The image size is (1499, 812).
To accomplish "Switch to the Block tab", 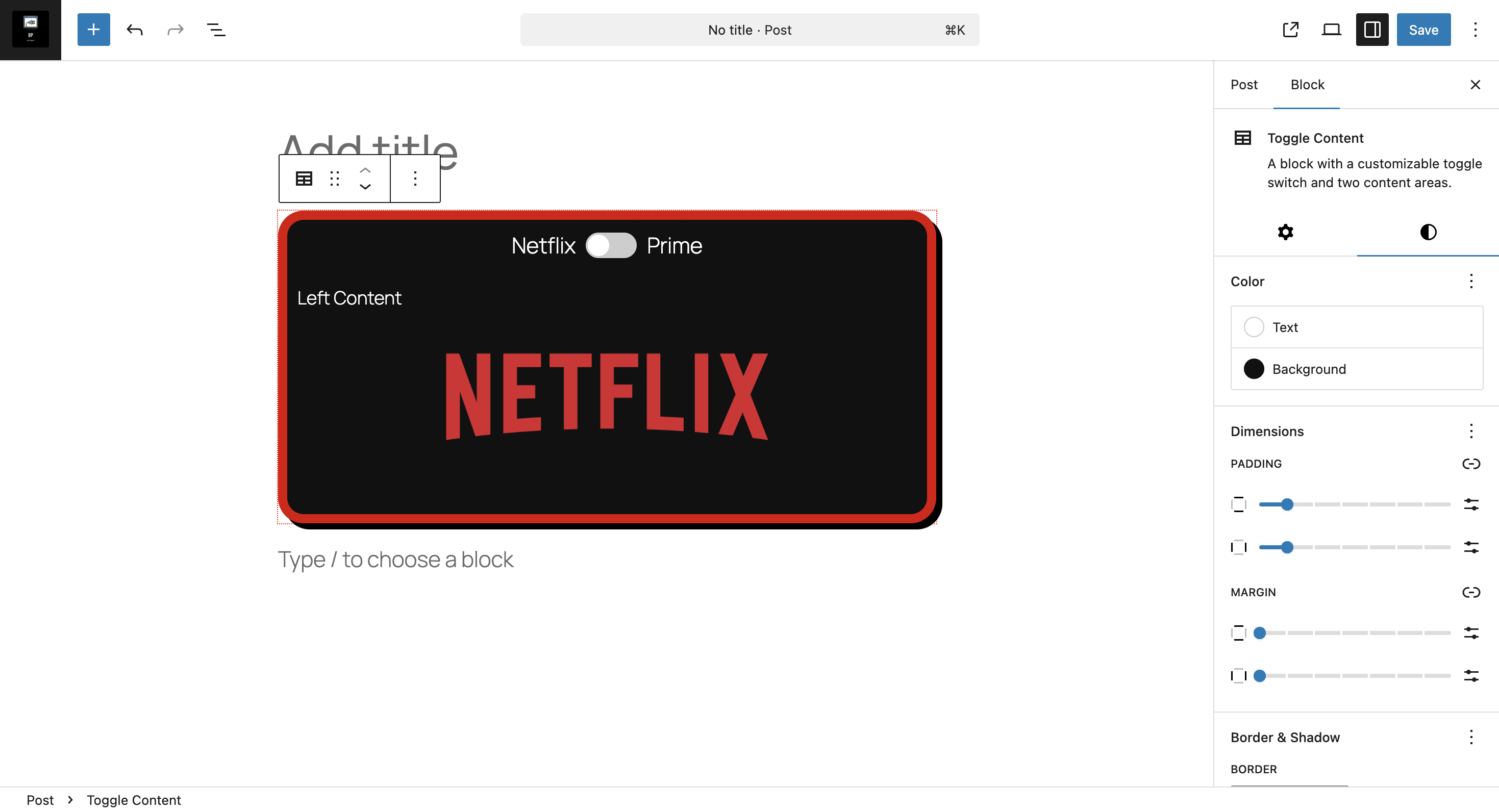I will [1307, 84].
